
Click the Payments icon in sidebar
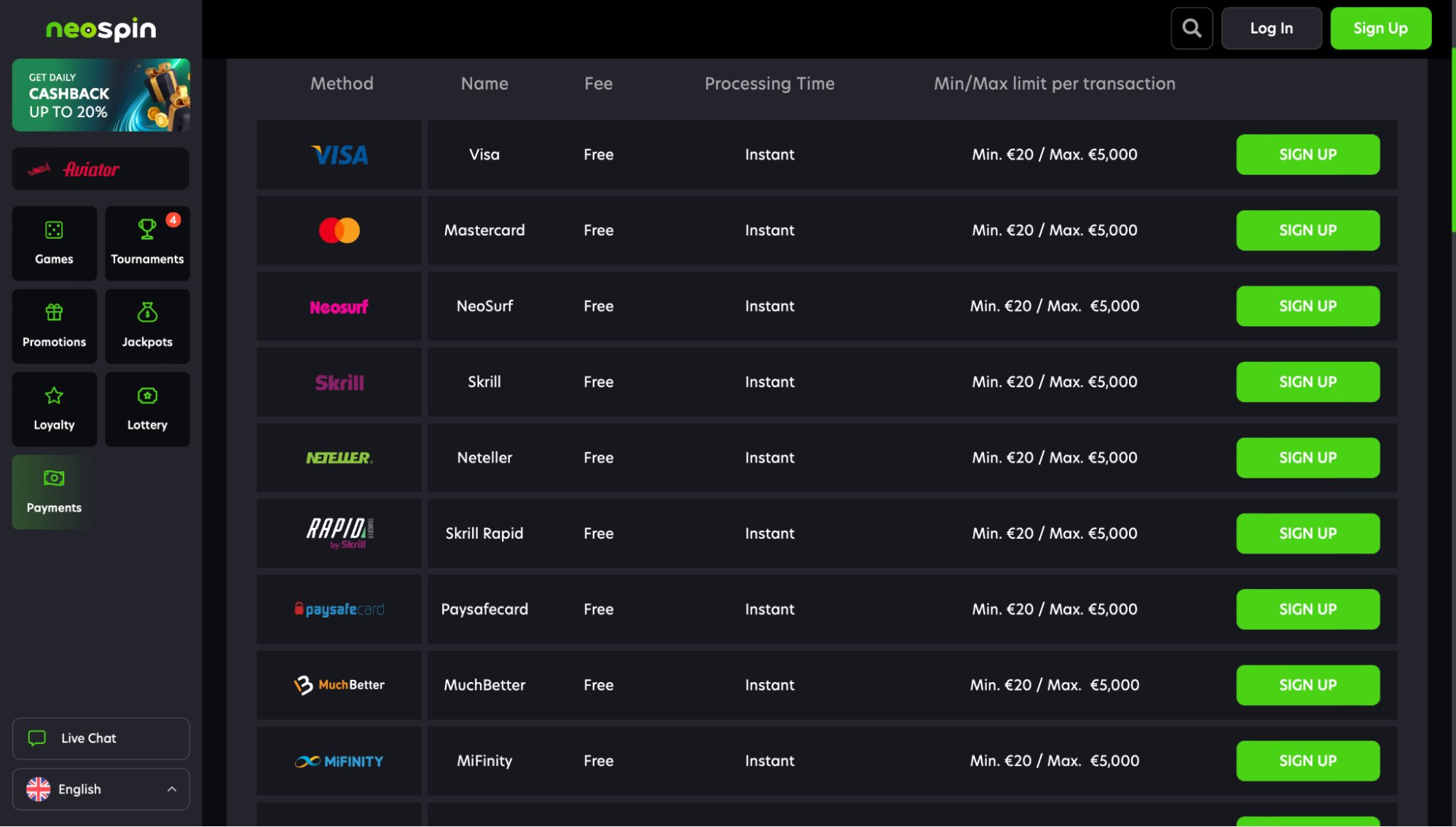click(x=54, y=491)
